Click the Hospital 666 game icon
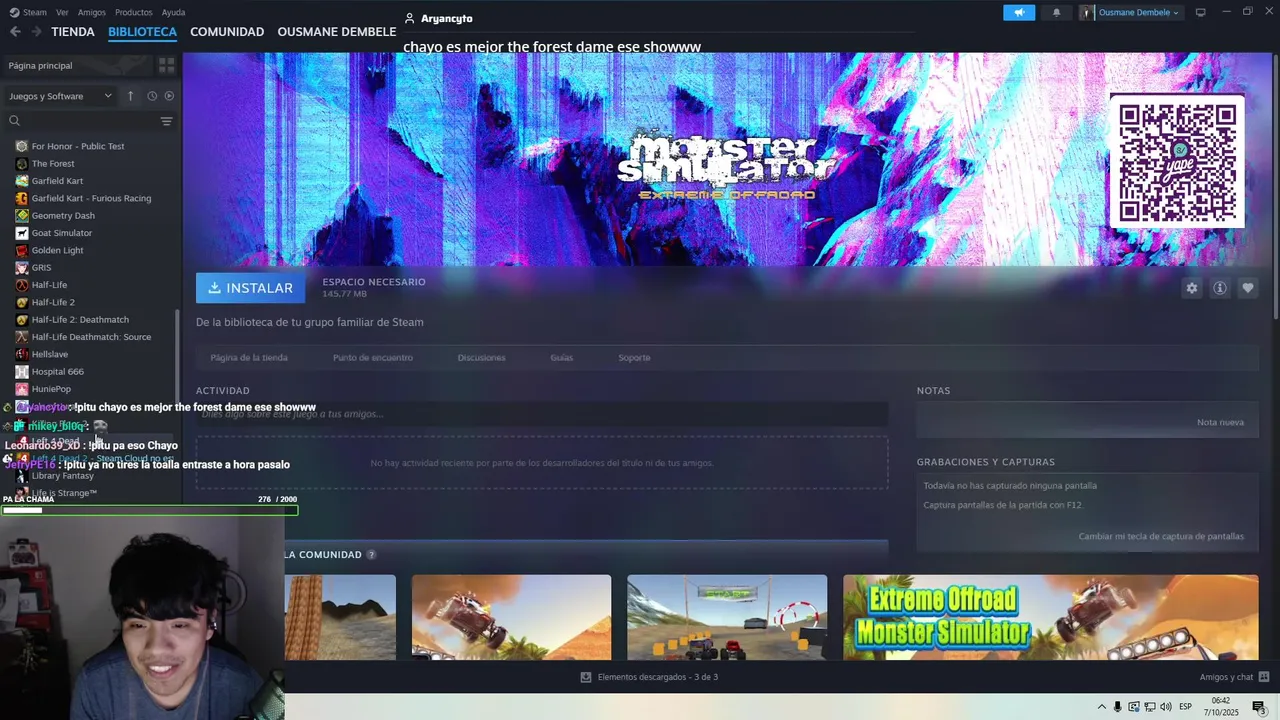The height and width of the screenshot is (720, 1280). pyautogui.click(x=22, y=371)
